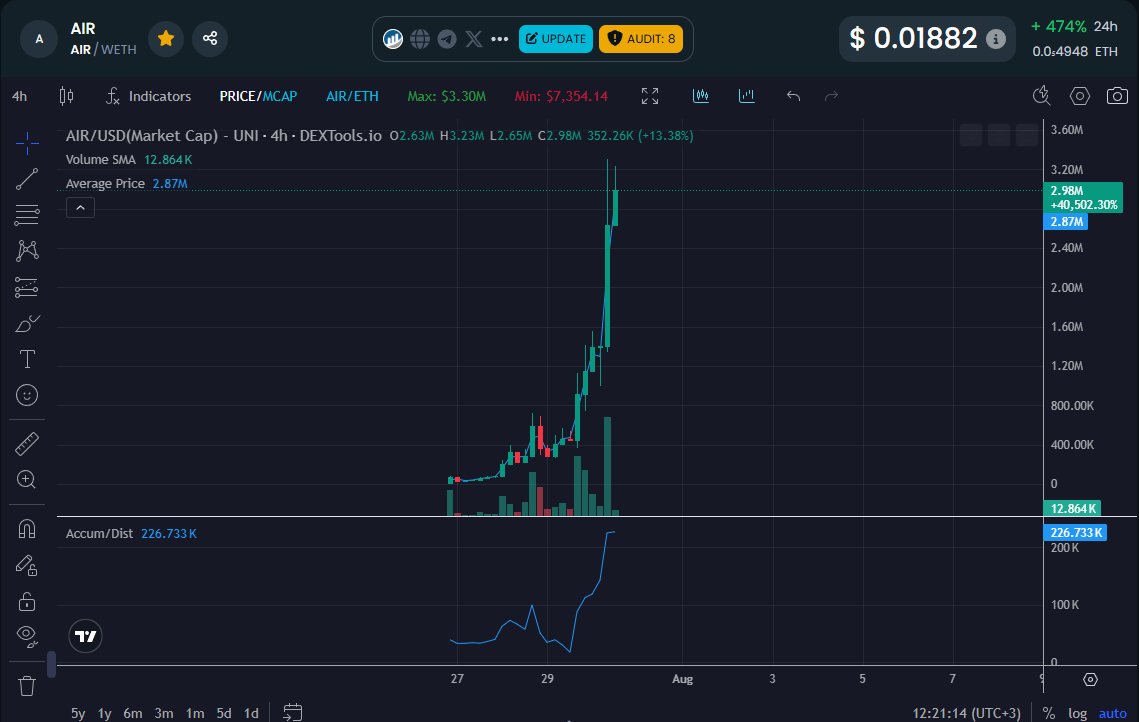Click the bar chart mode icon
This screenshot has height=722, width=1139.
click(747, 96)
